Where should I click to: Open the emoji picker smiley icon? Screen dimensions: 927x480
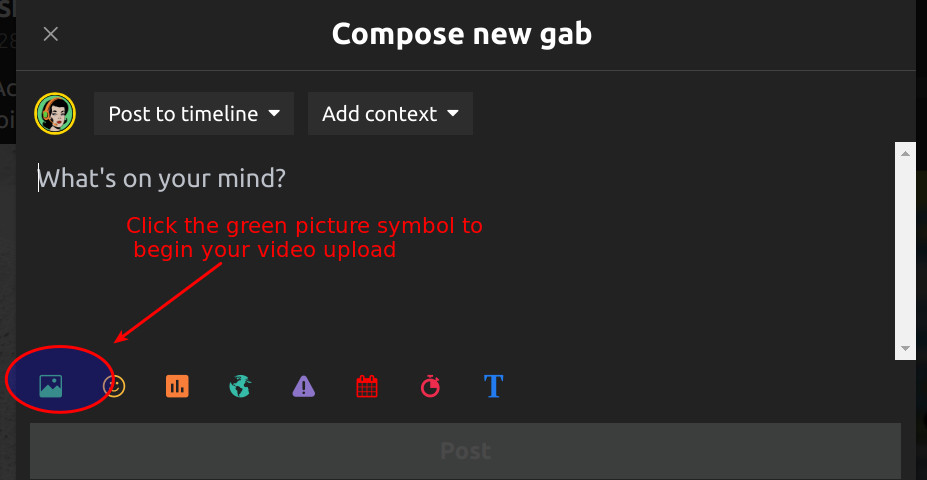tap(114, 386)
